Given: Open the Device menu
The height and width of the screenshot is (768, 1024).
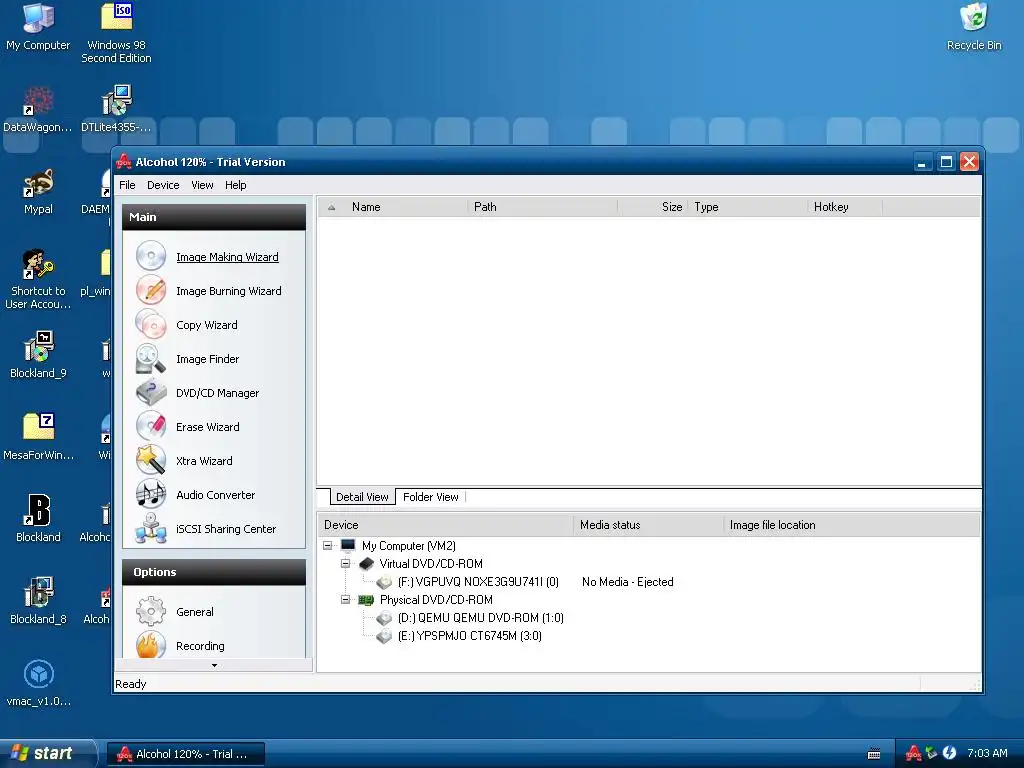Looking at the screenshot, I should (x=163, y=185).
